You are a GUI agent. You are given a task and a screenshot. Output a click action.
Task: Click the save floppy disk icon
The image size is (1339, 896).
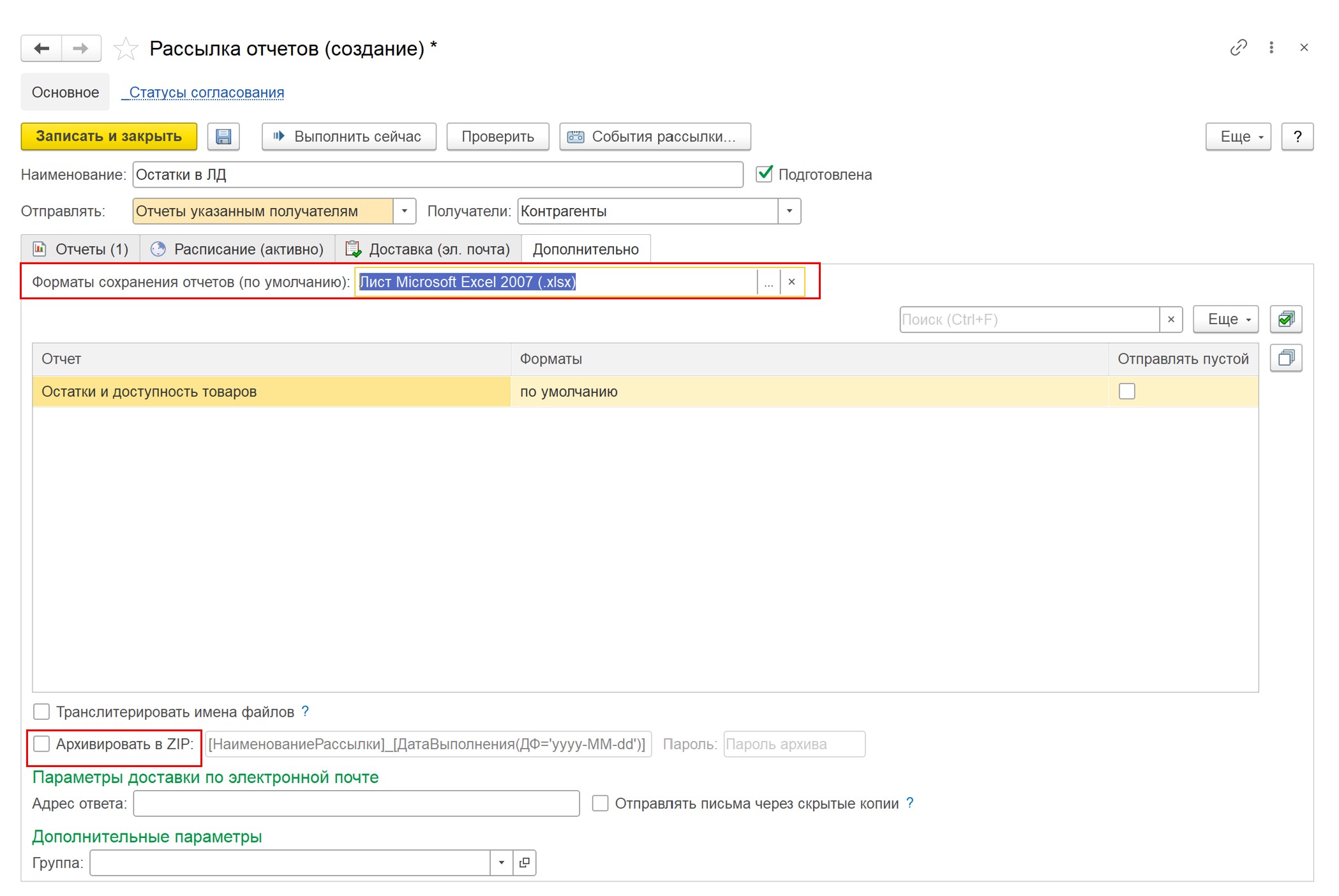(x=223, y=137)
